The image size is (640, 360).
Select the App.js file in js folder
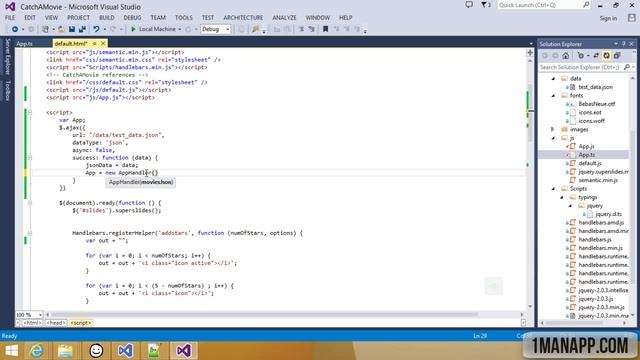pyautogui.click(x=586, y=146)
